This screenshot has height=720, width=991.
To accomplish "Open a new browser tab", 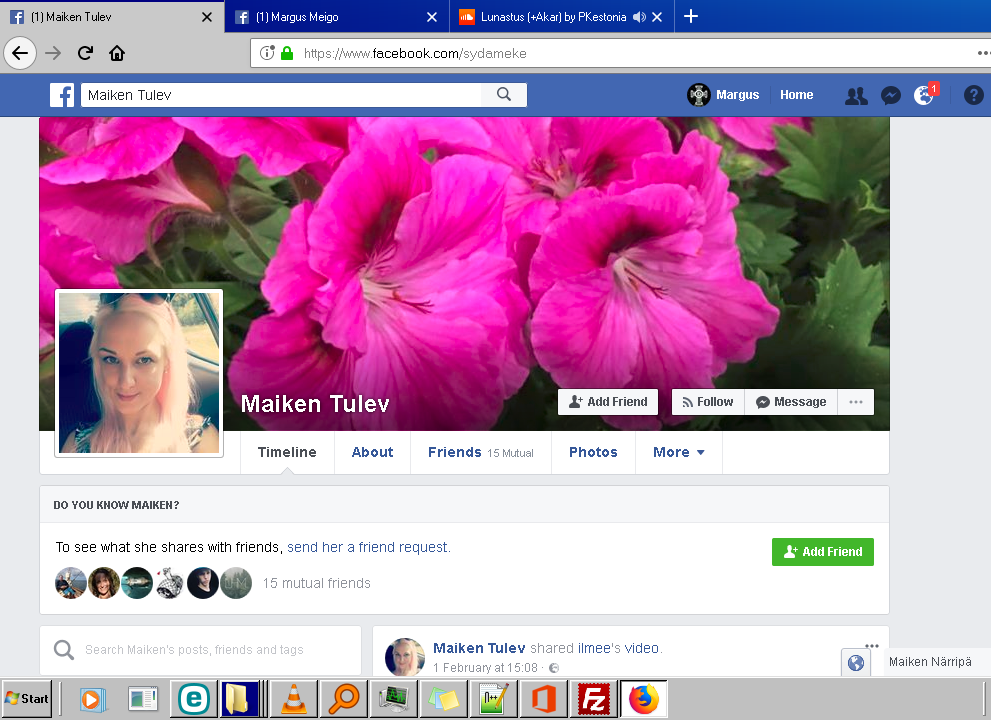I will point(691,16).
